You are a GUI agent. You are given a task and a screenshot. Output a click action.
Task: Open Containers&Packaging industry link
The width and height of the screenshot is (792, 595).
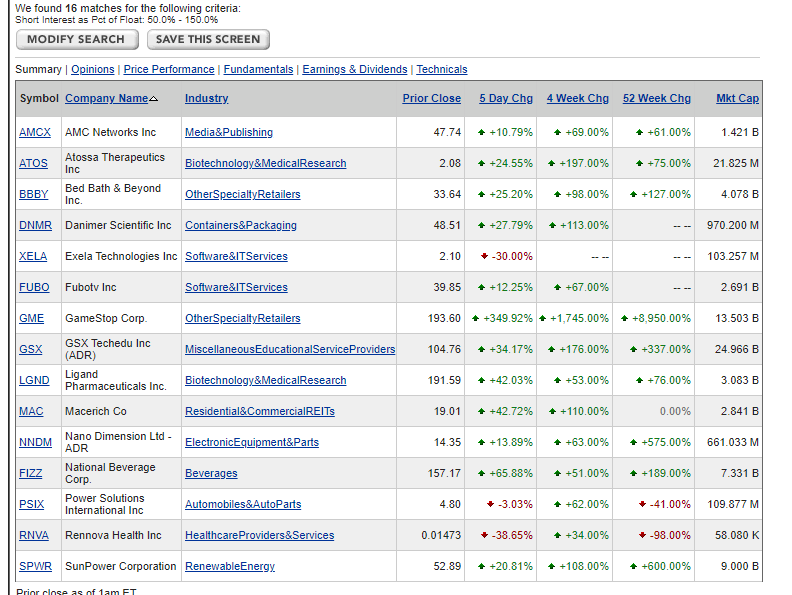coord(241,225)
